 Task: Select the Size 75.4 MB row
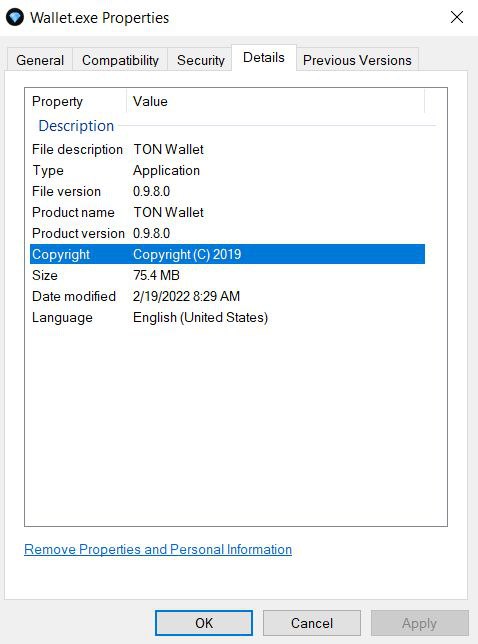(227, 275)
